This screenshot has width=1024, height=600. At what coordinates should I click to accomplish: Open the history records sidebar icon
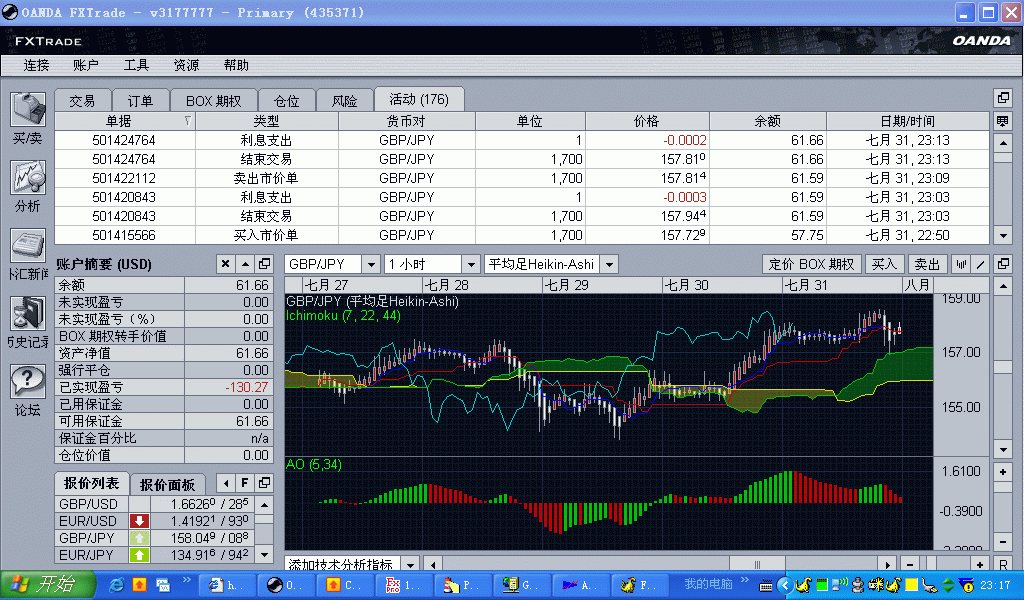(27, 314)
